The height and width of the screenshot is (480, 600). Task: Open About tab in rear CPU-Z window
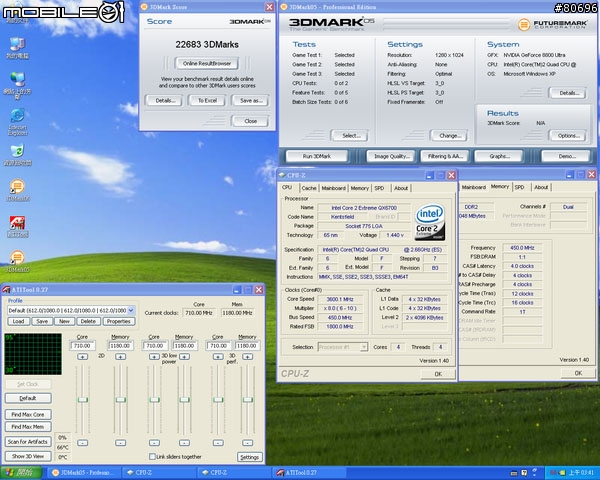tap(541, 187)
